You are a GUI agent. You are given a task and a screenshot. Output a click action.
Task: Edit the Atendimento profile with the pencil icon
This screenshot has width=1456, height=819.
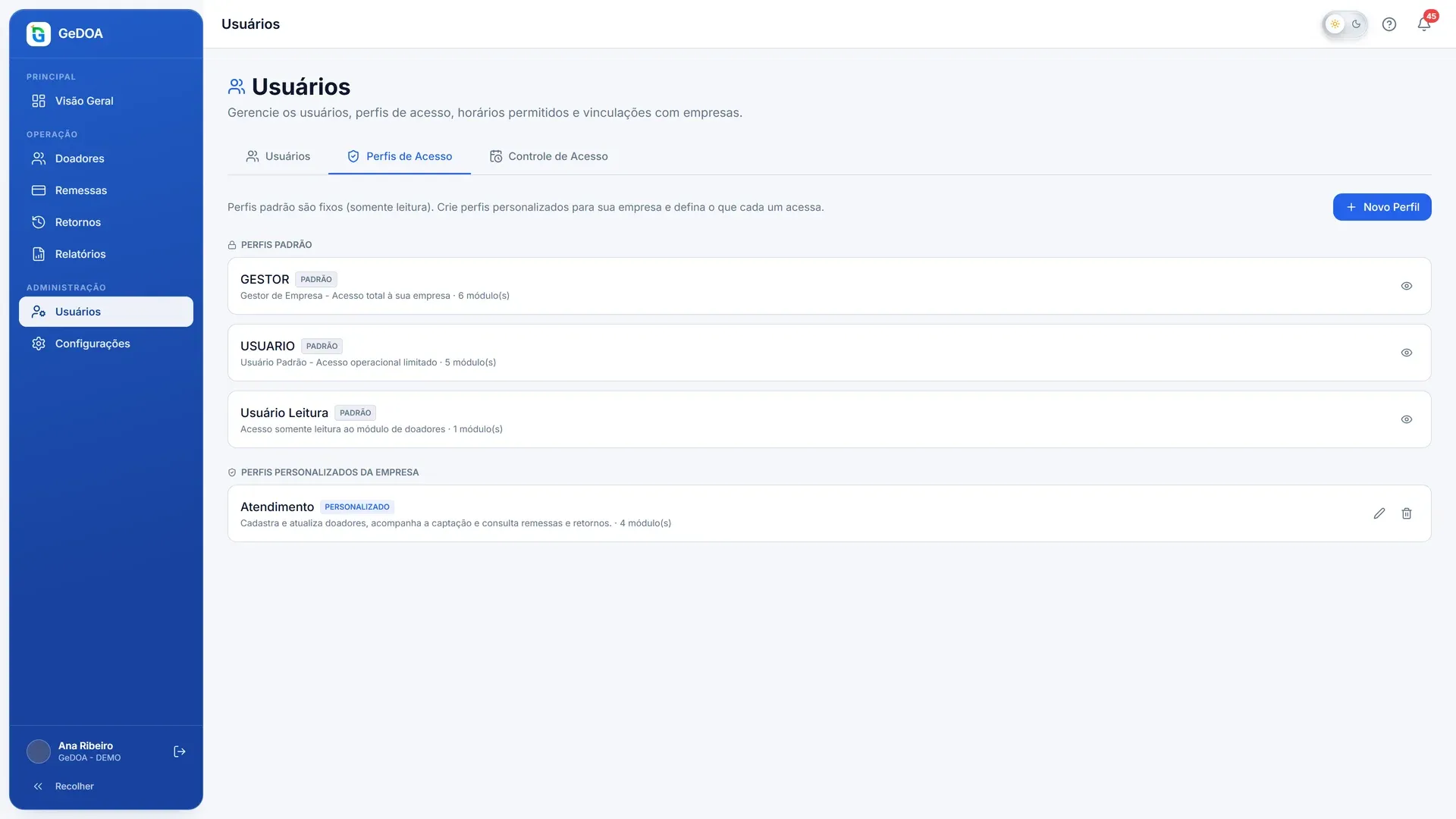click(x=1379, y=513)
